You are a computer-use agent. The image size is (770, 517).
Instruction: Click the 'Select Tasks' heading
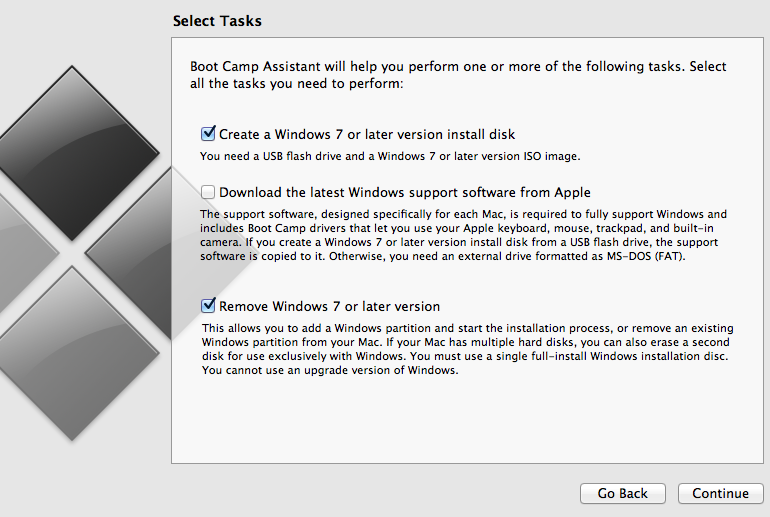tap(217, 21)
